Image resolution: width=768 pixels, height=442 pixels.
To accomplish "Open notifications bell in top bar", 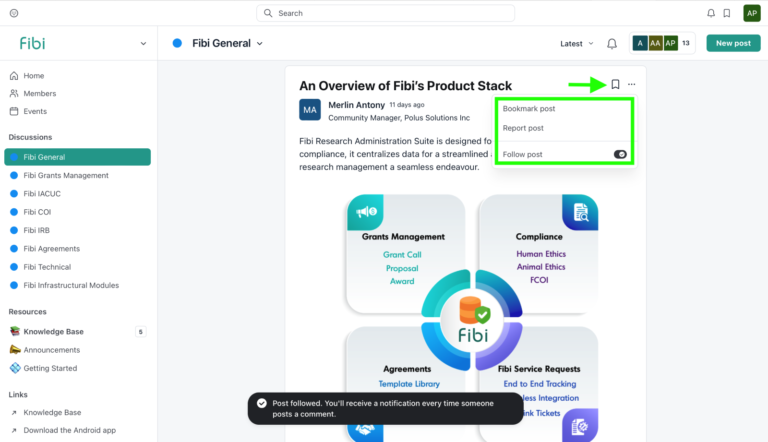I will (711, 13).
